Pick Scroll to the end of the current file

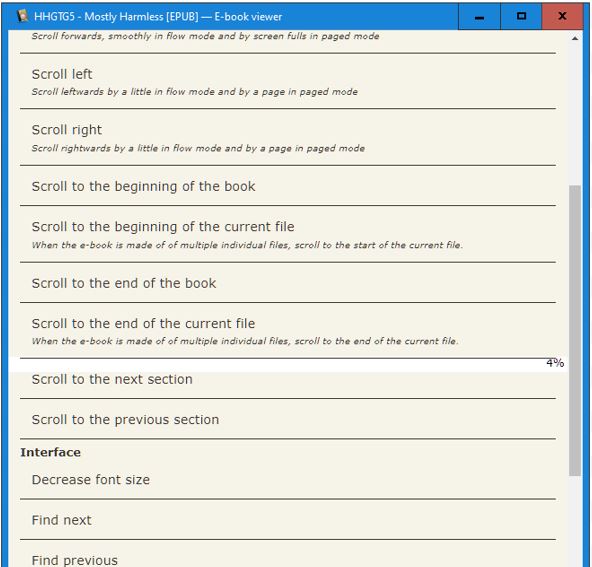click(288, 331)
